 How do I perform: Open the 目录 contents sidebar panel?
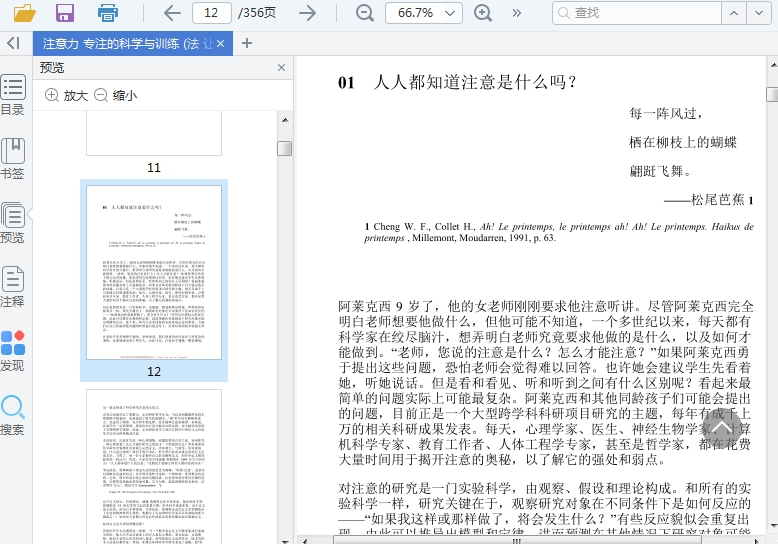pos(13,95)
